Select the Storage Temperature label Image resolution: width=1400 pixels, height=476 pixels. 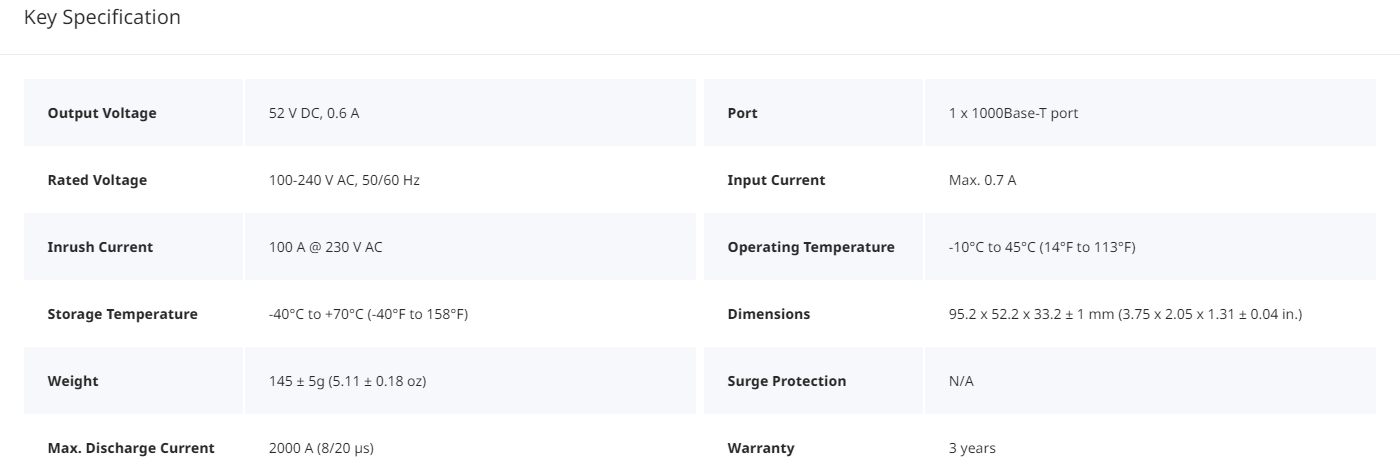123,314
